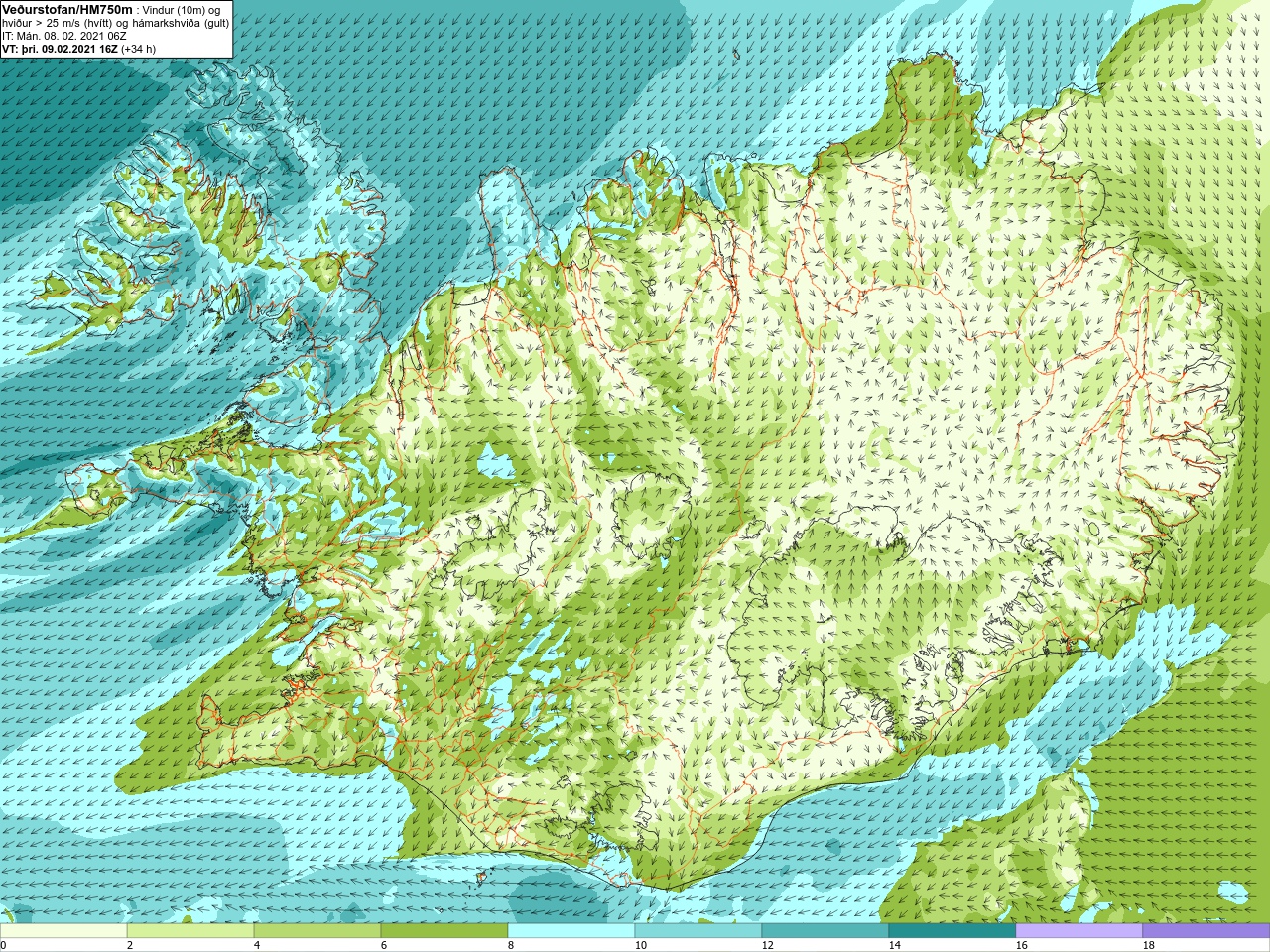Click the 'hviður > 25 m/s (hvítt)' line
This screenshot has width=1270, height=952.
[58, 23]
